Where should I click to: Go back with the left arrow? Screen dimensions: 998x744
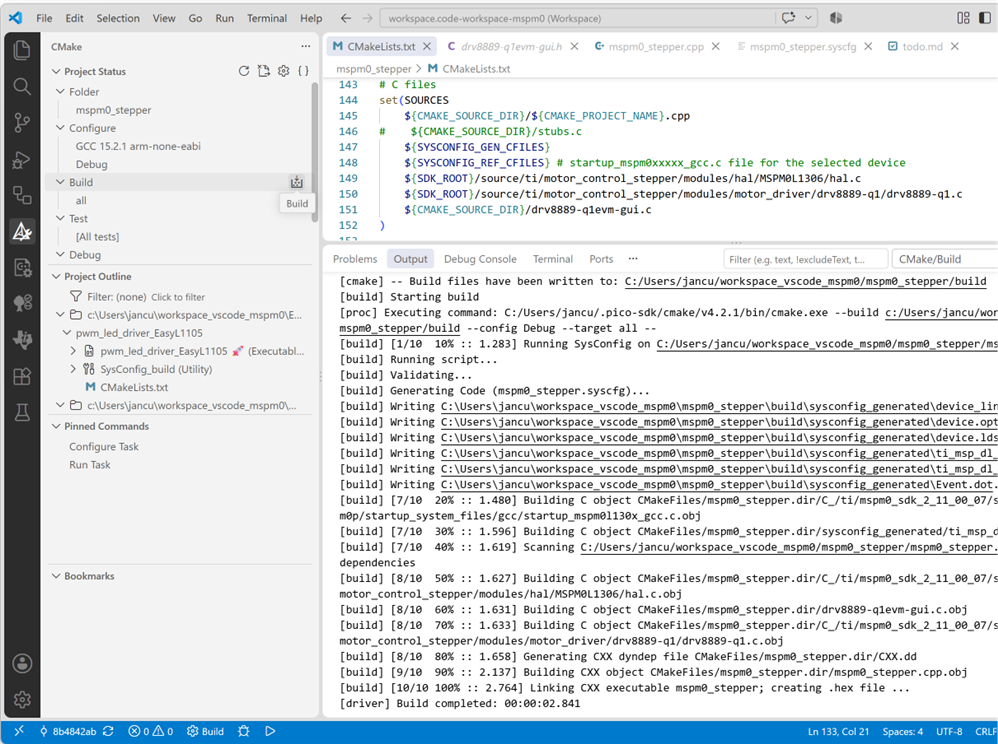[x=345, y=18]
